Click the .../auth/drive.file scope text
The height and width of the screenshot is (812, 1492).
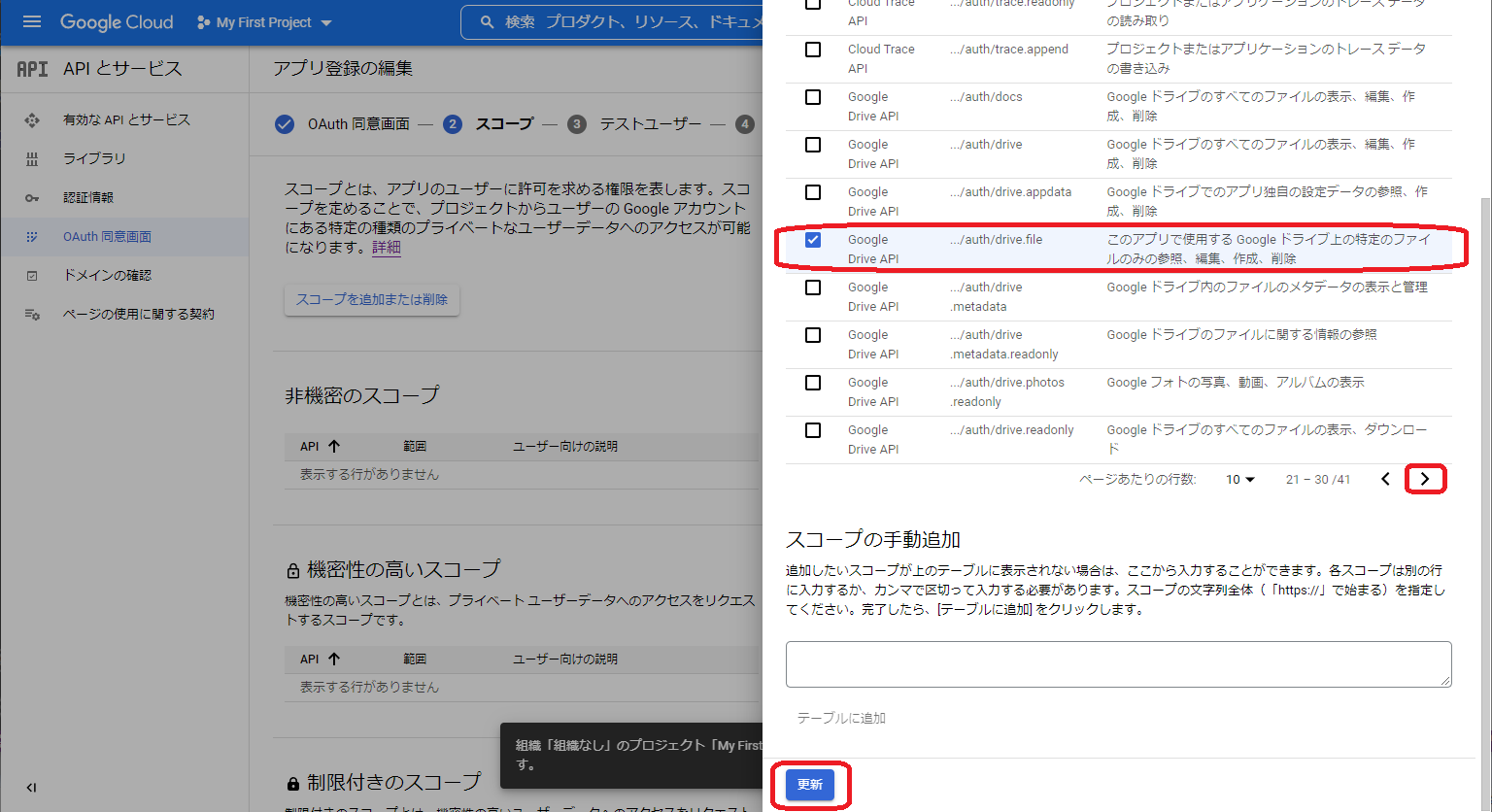coord(997,240)
